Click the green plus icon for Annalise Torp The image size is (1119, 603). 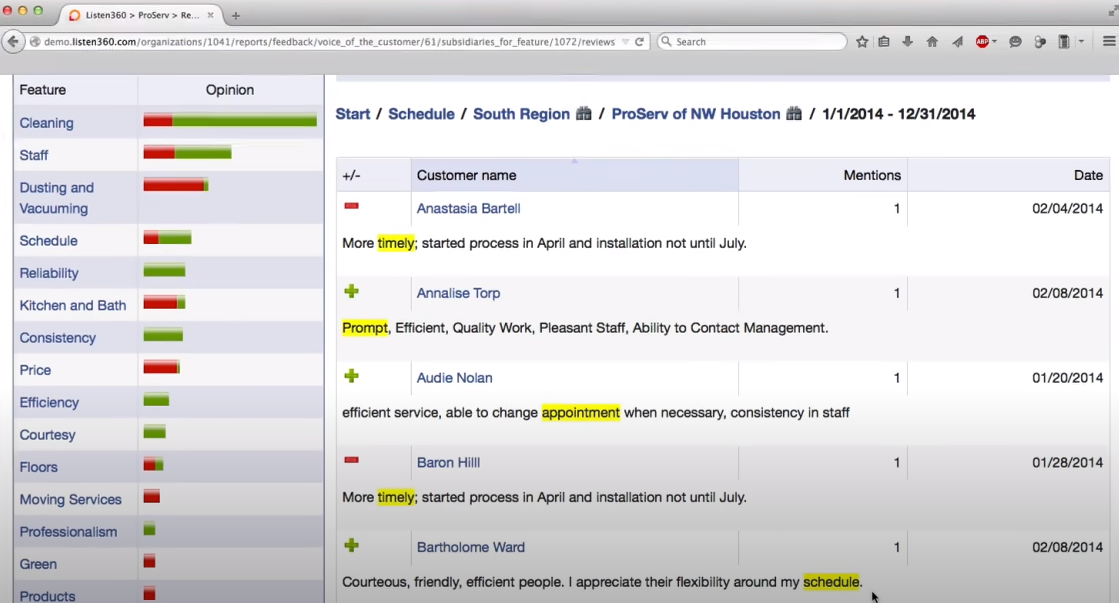(x=351, y=291)
